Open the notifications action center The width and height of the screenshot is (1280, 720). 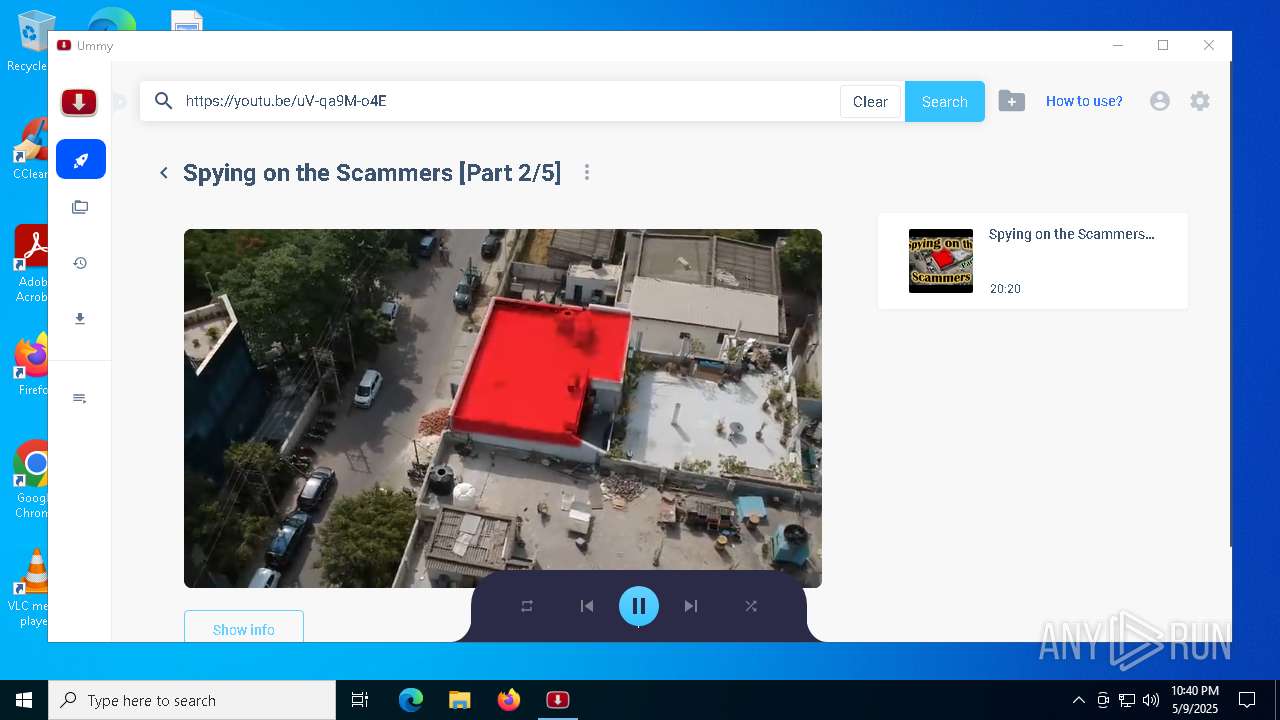pos(1247,700)
